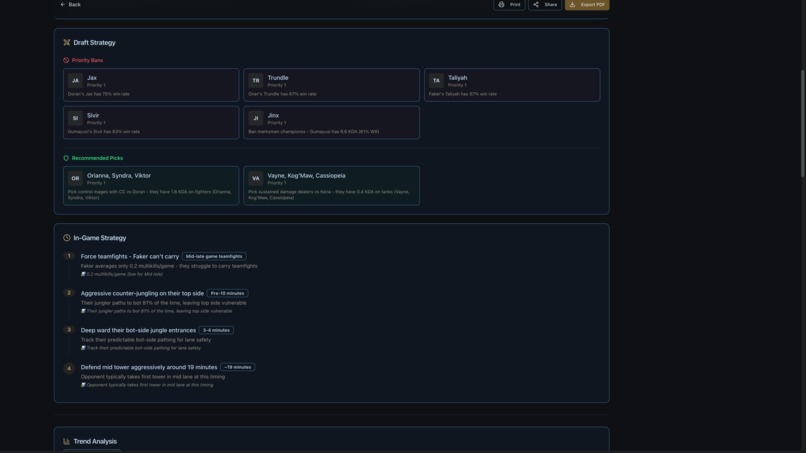
Task: Click the Priority Bans prohibited icon
Action: point(66,60)
